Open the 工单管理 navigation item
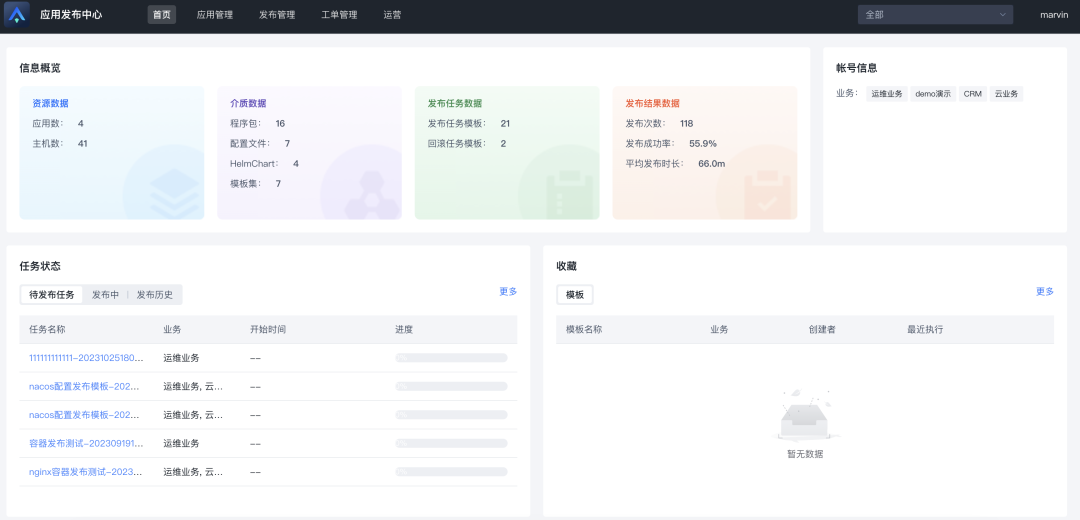This screenshot has height=520, width=1080. (339, 15)
